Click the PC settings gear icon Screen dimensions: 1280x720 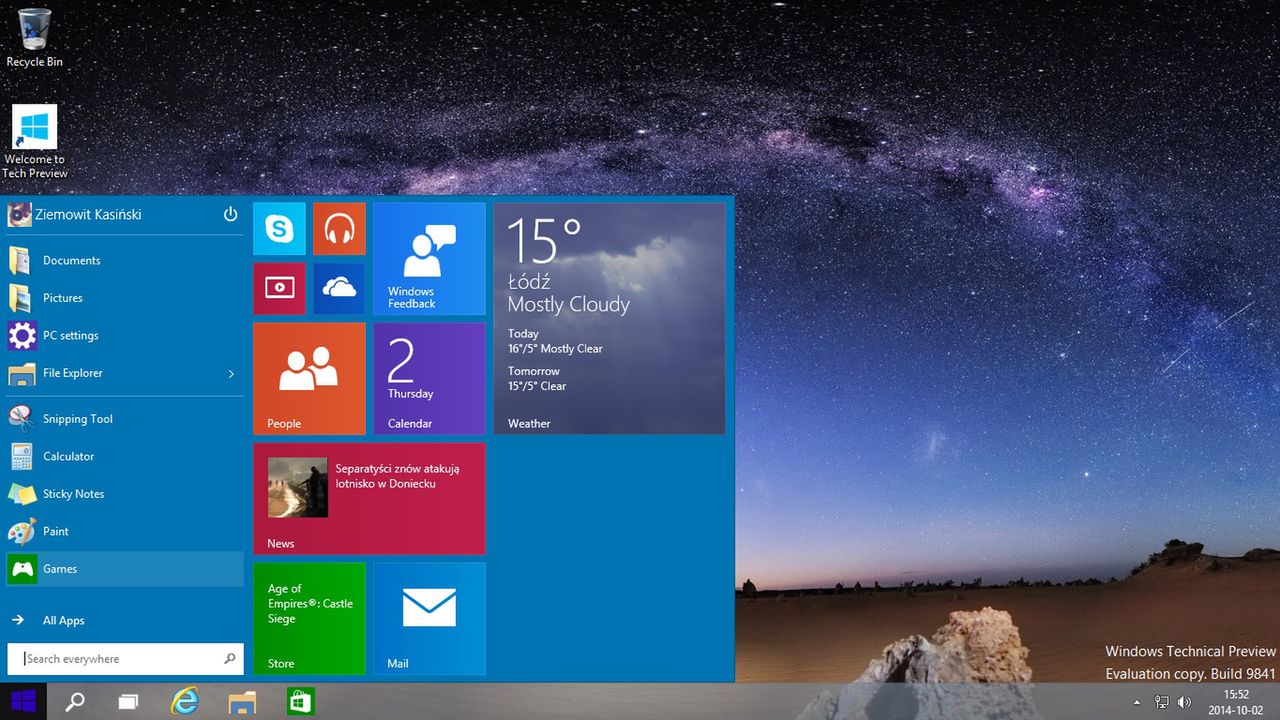coord(22,335)
